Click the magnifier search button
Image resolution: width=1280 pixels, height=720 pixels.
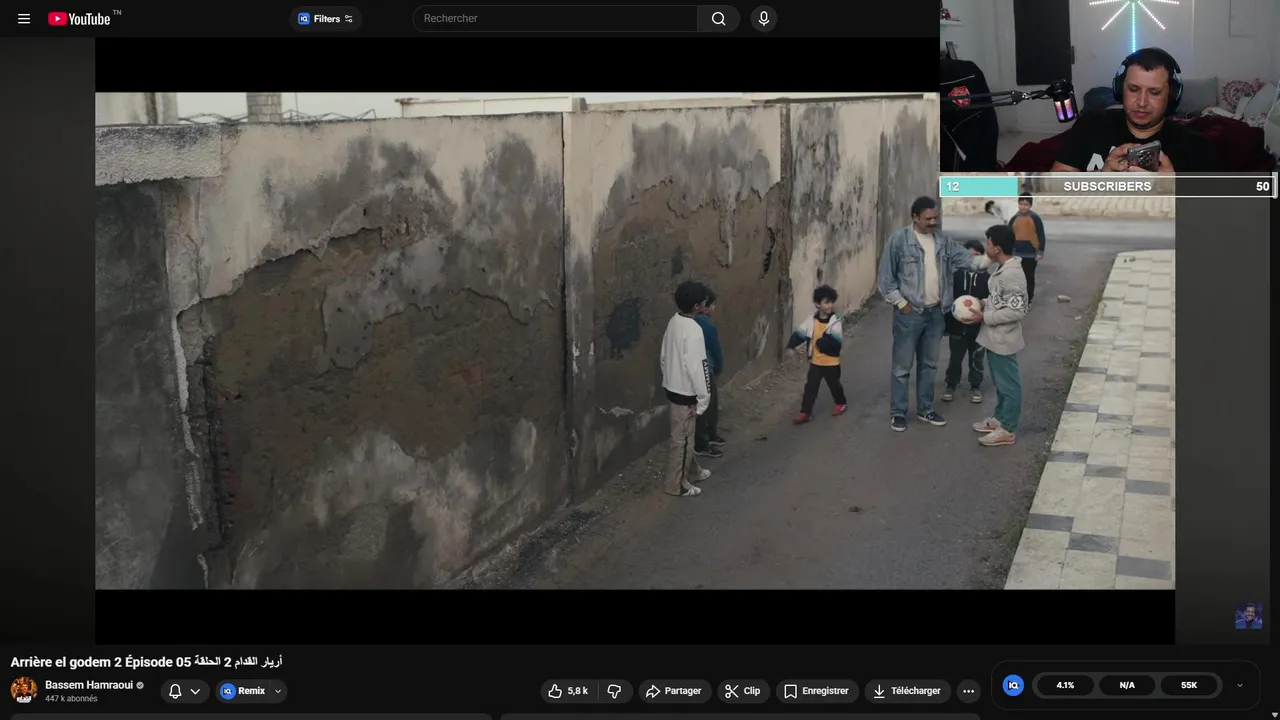point(718,18)
